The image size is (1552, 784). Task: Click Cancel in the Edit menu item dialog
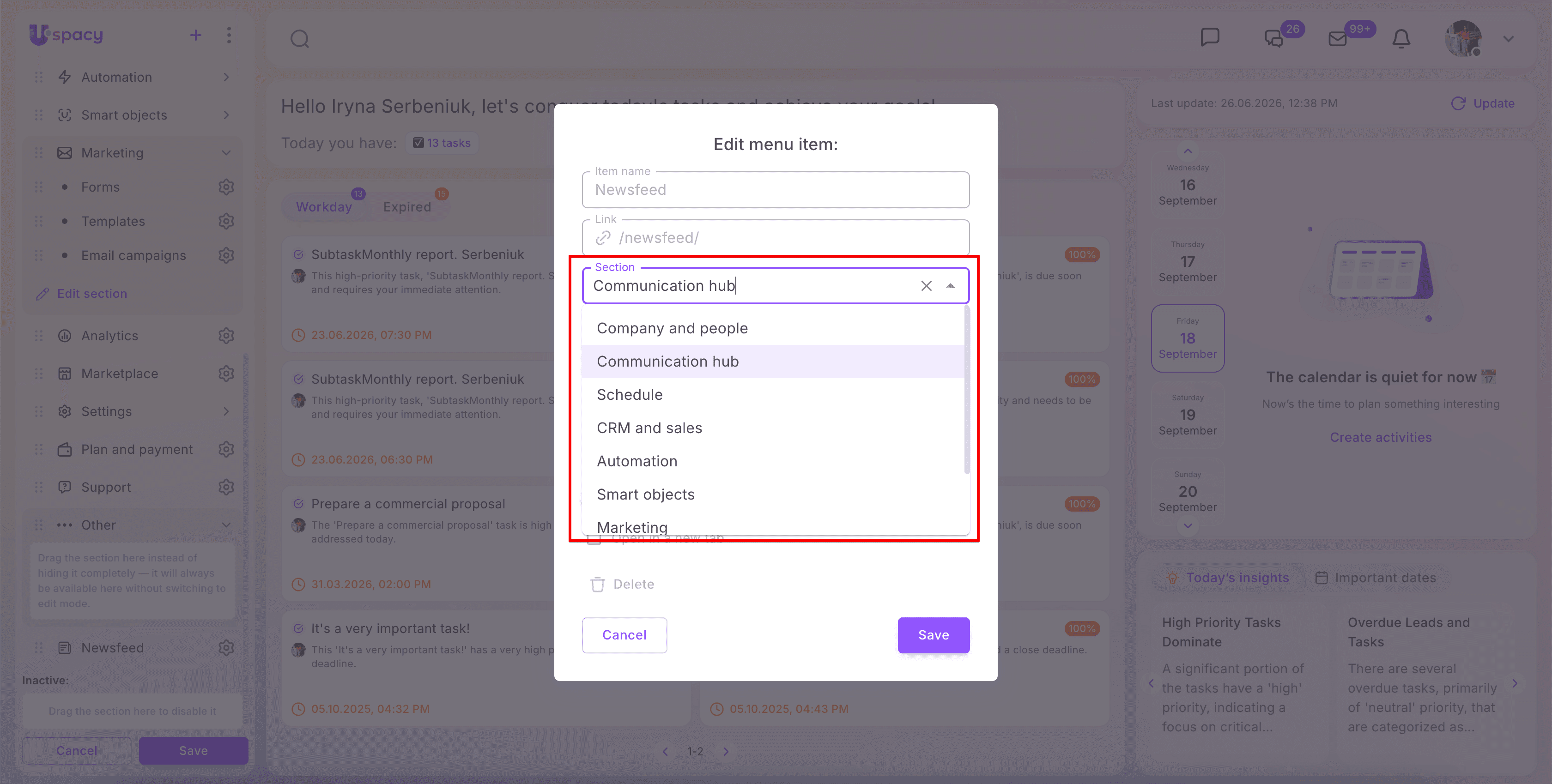(624, 635)
